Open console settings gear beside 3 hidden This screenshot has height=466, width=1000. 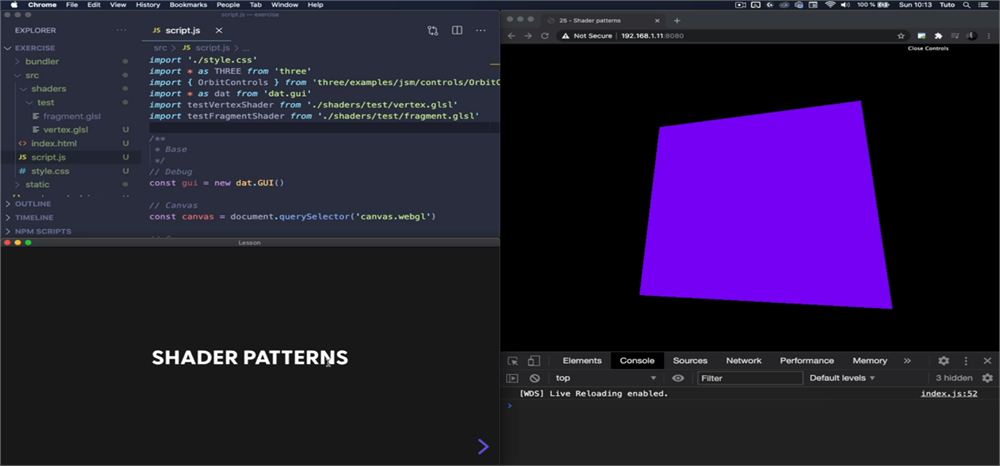[987, 378]
